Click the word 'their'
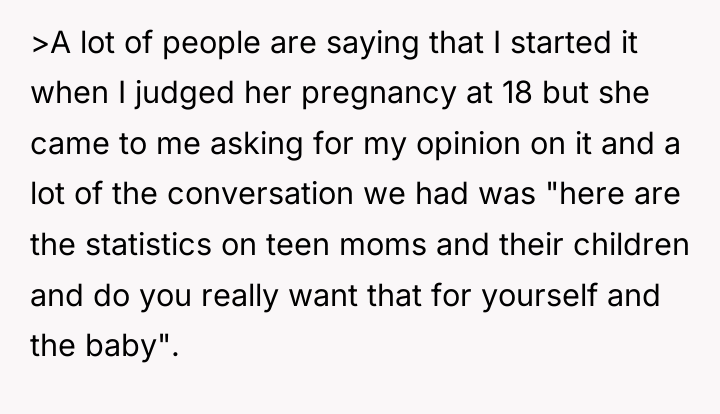720x414 pixels. coord(531,243)
